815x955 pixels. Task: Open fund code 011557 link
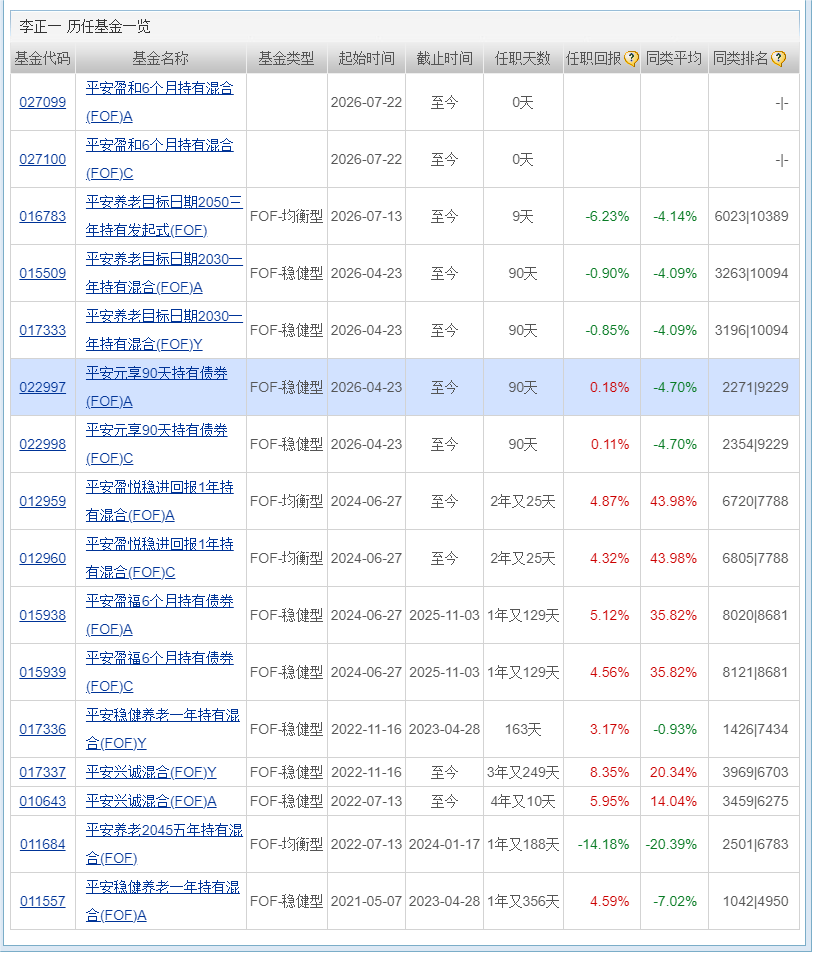tap(43, 901)
